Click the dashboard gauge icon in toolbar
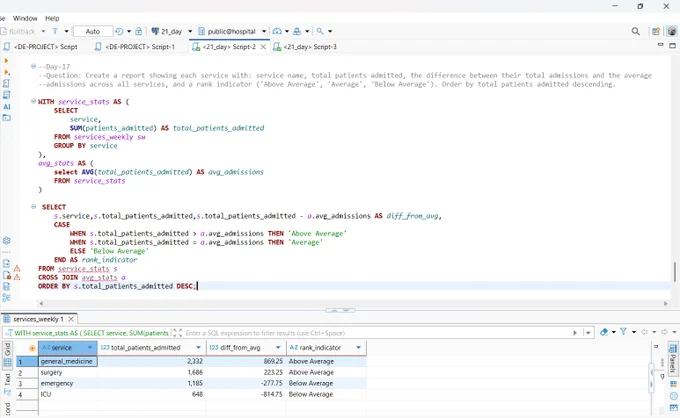The width and height of the screenshot is (680, 418). click(x=277, y=31)
